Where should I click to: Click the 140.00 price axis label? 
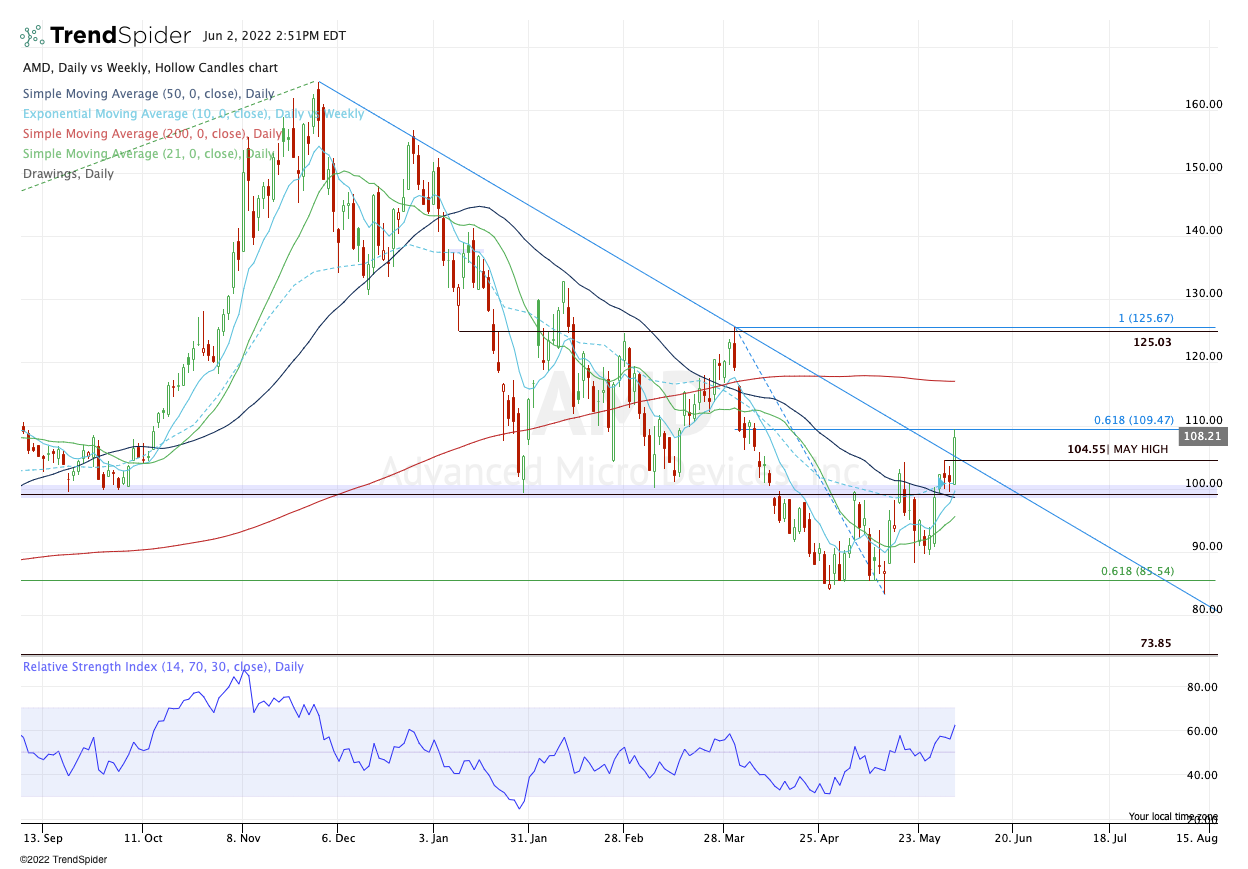click(1202, 230)
